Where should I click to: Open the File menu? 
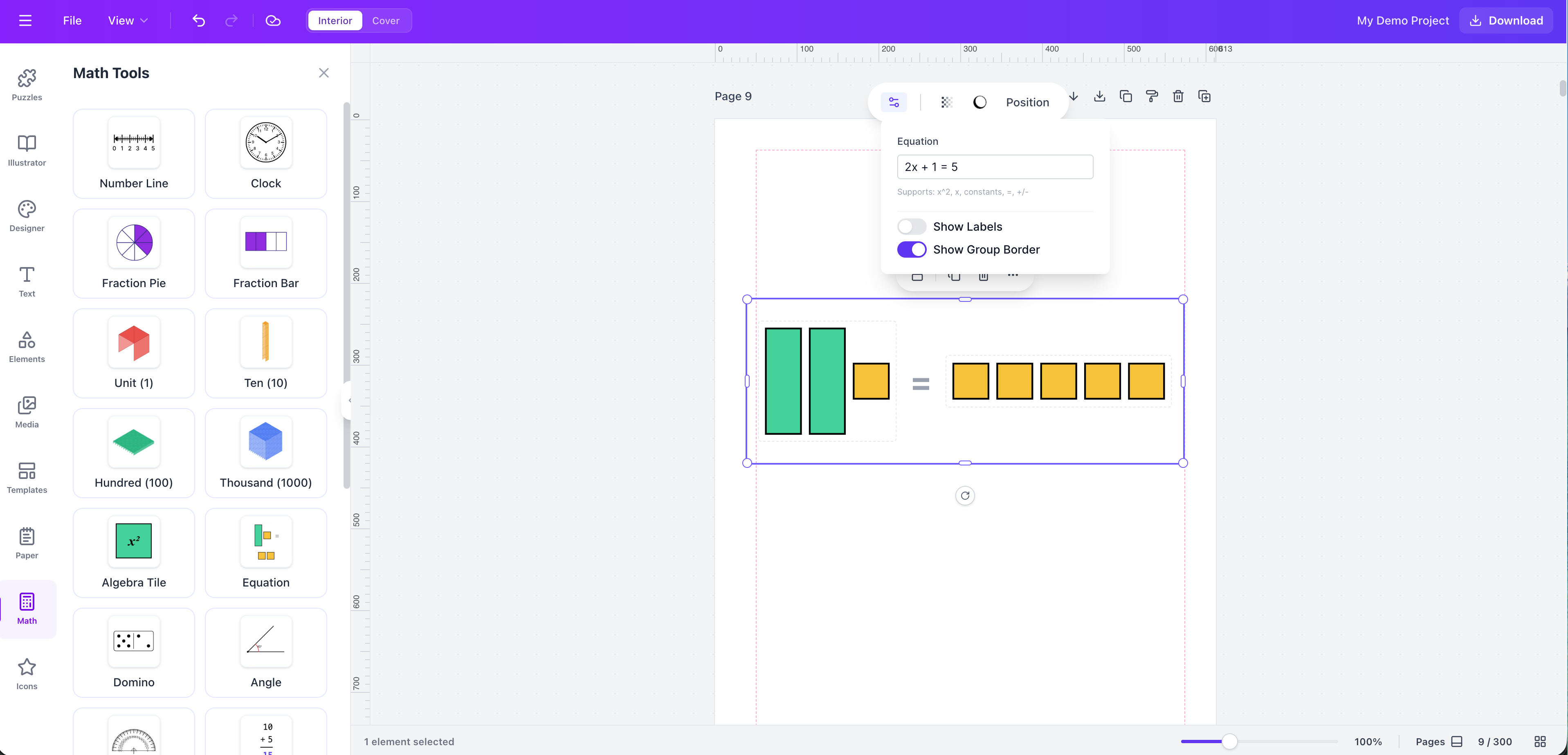[x=72, y=20]
